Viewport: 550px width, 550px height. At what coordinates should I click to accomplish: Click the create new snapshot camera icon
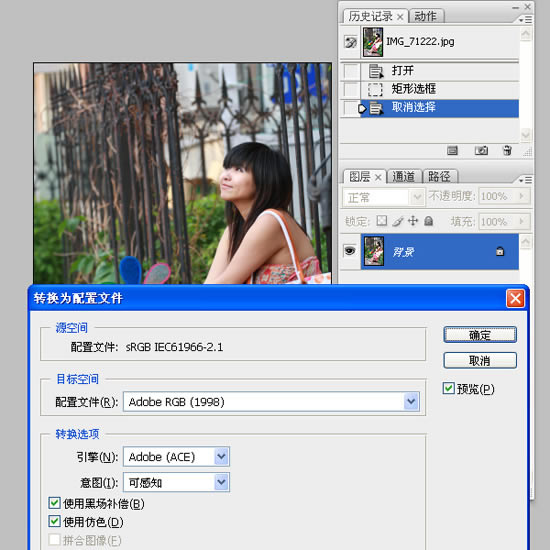coord(481,150)
